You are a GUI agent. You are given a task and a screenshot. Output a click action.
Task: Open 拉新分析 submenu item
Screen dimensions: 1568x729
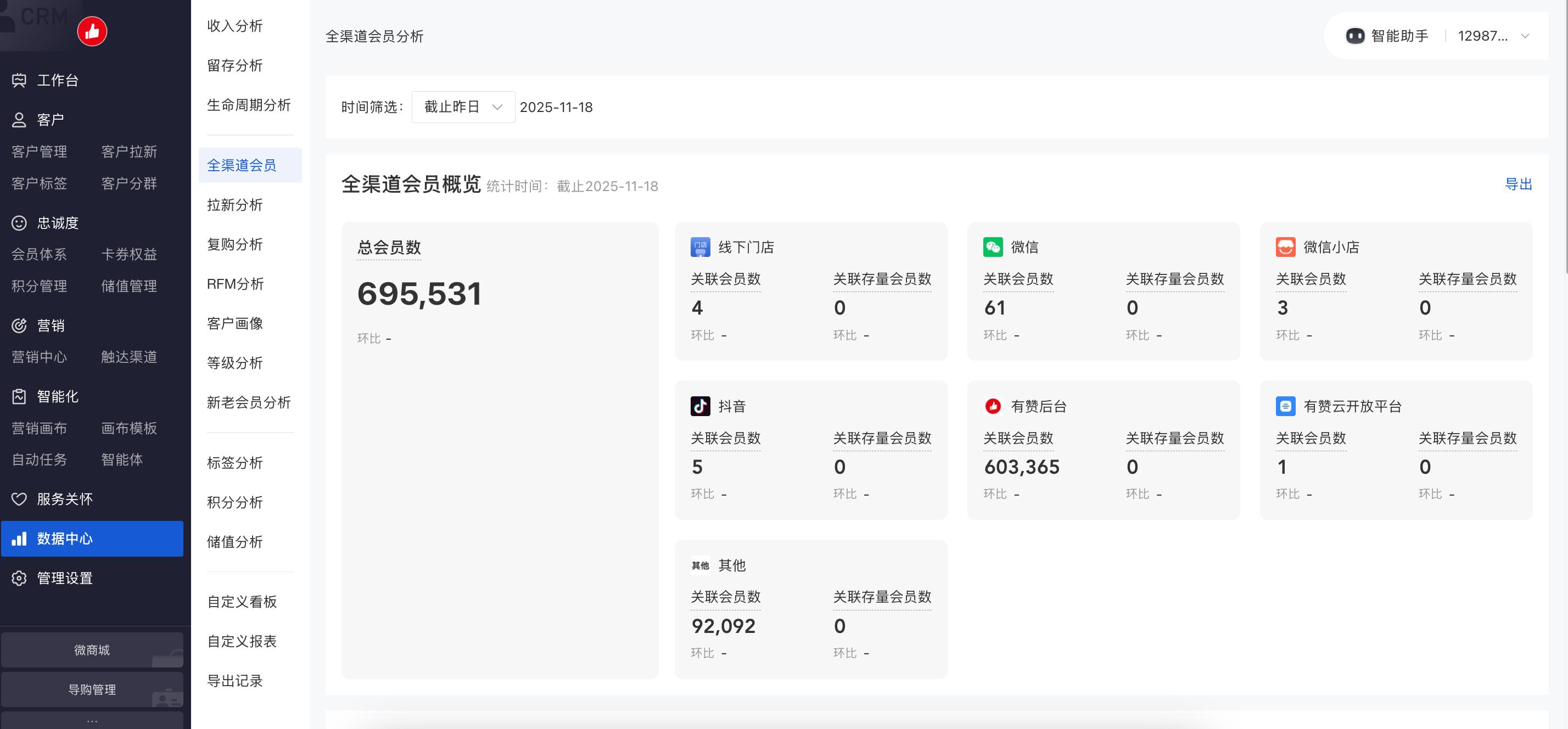click(x=235, y=205)
